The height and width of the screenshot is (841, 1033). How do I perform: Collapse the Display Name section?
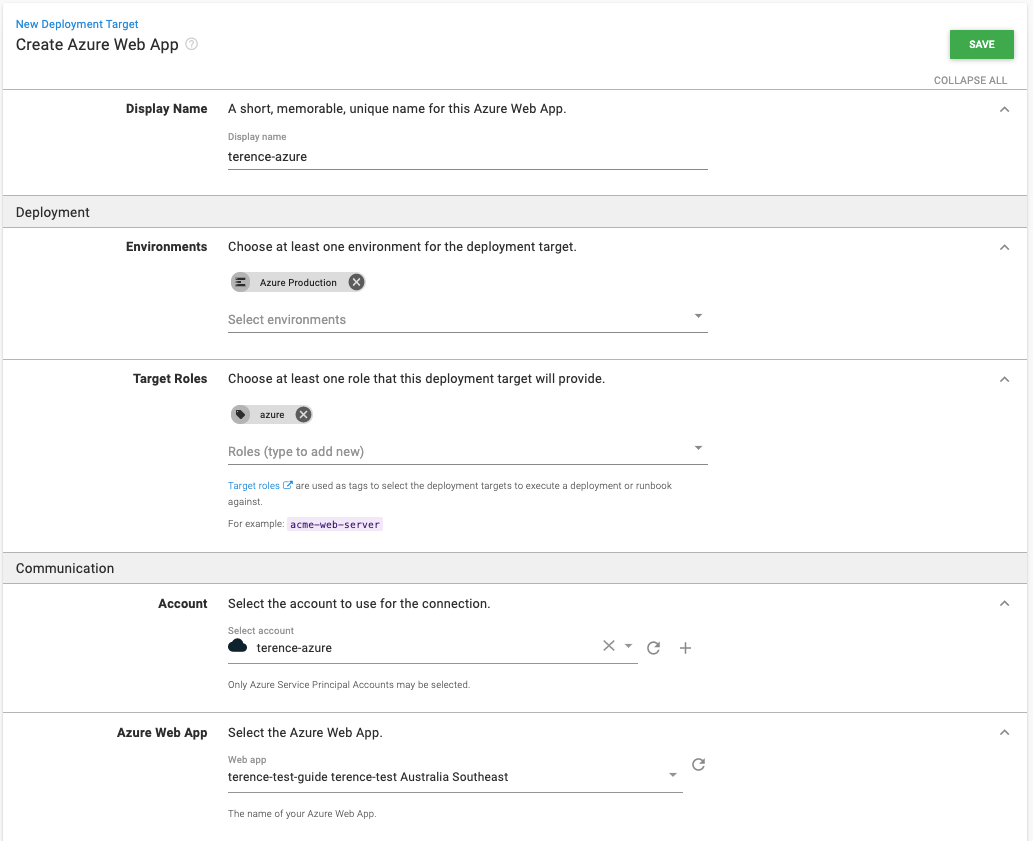(x=1004, y=109)
